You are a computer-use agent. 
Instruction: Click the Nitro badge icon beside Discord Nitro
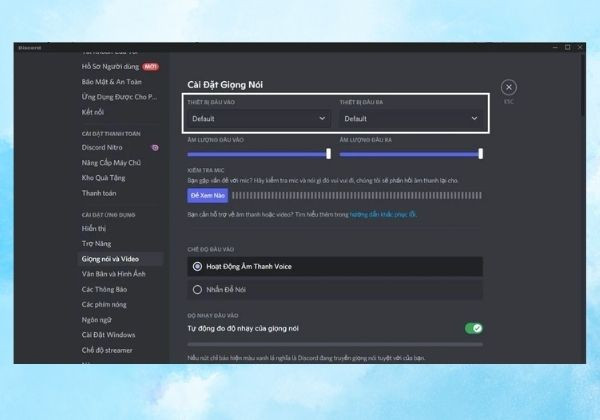click(155, 148)
